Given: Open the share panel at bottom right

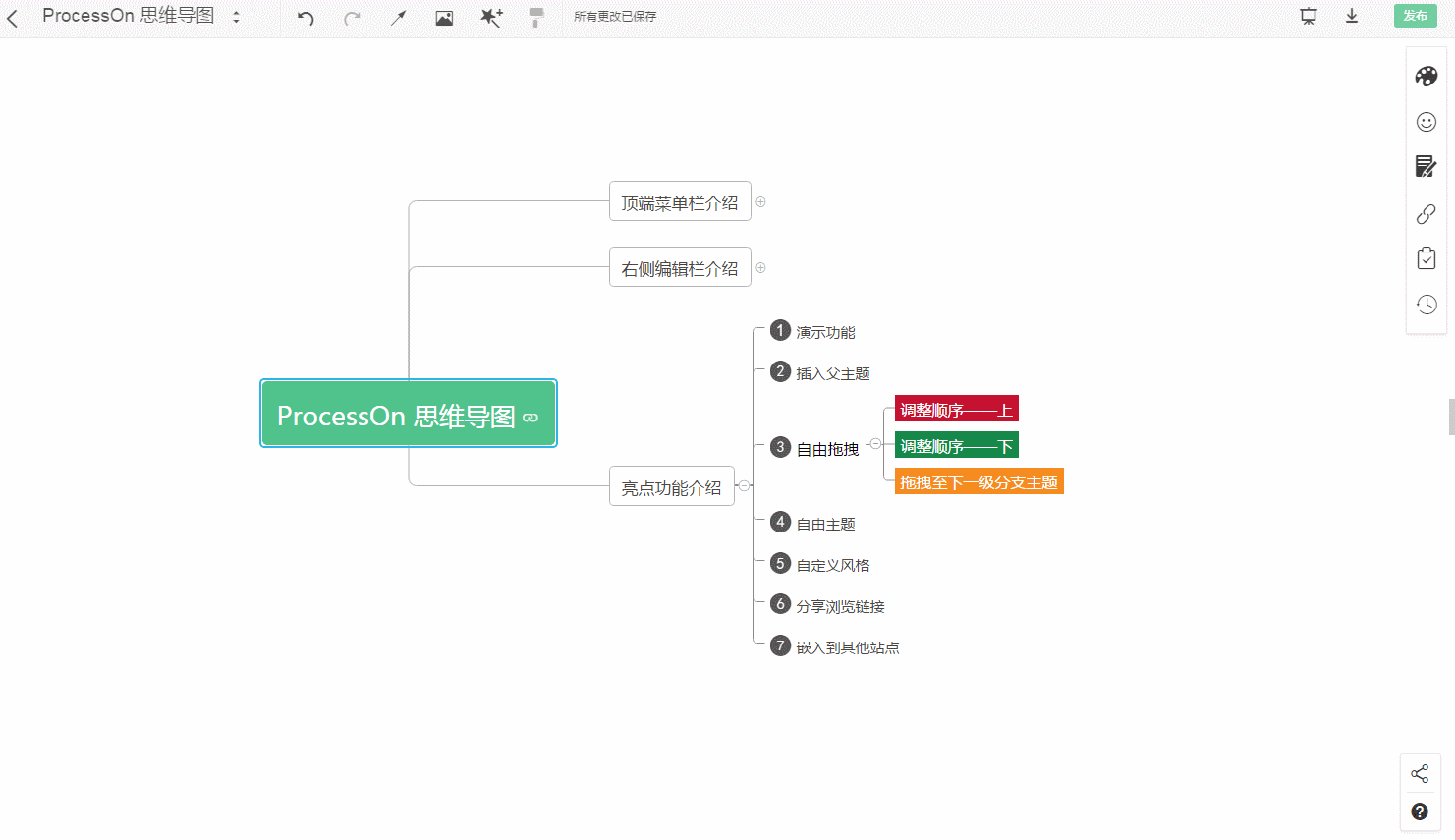Looking at the screenshot, I should tap(1421, 773).
